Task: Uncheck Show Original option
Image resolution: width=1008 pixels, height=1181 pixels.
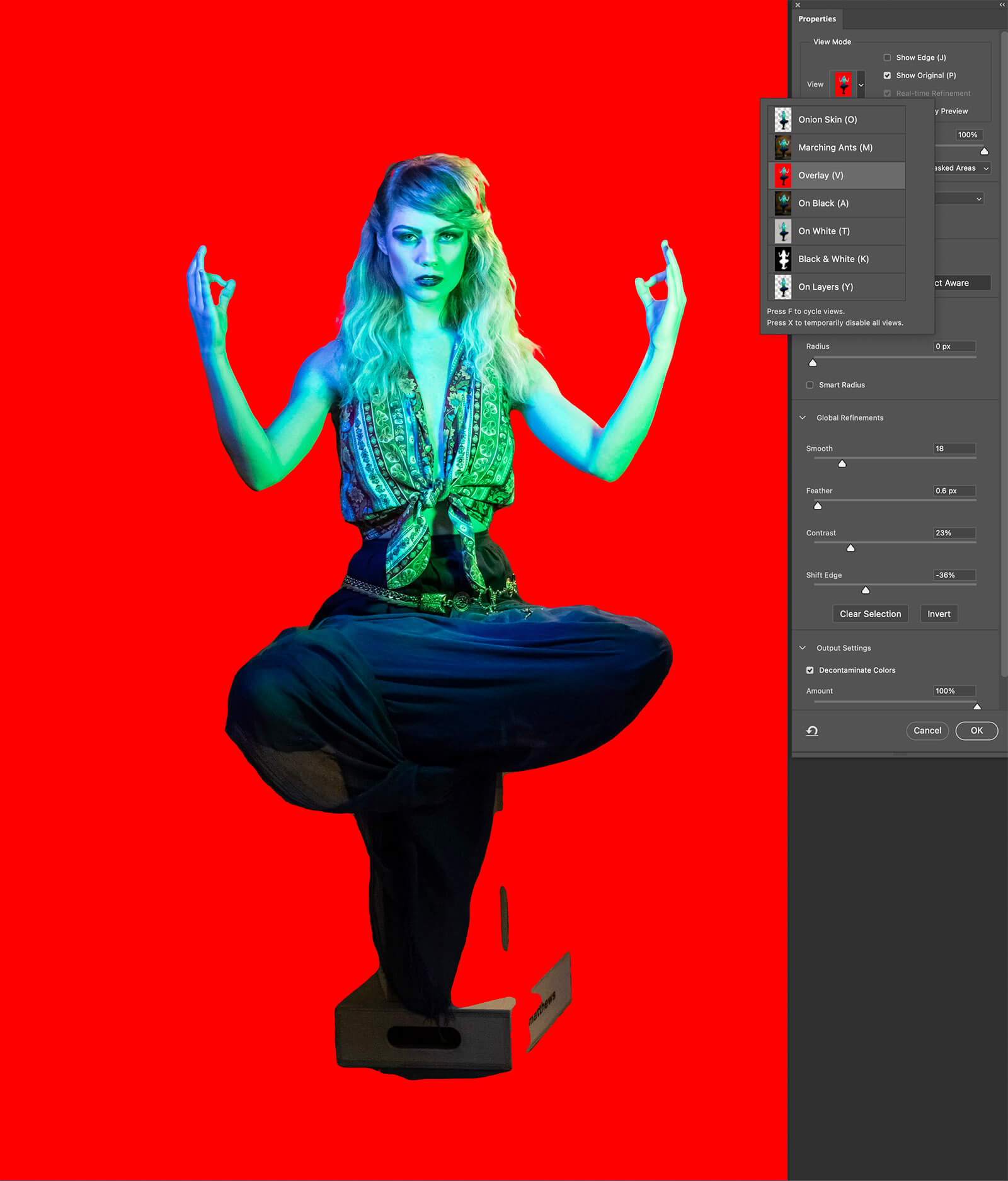Action: 887,76
